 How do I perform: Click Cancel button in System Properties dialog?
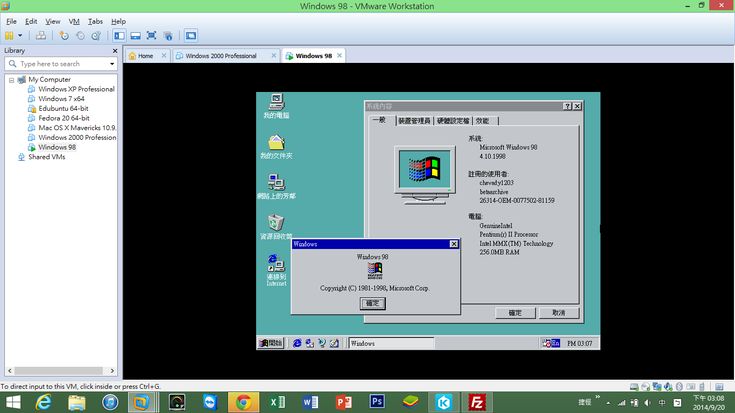point(559,313)
